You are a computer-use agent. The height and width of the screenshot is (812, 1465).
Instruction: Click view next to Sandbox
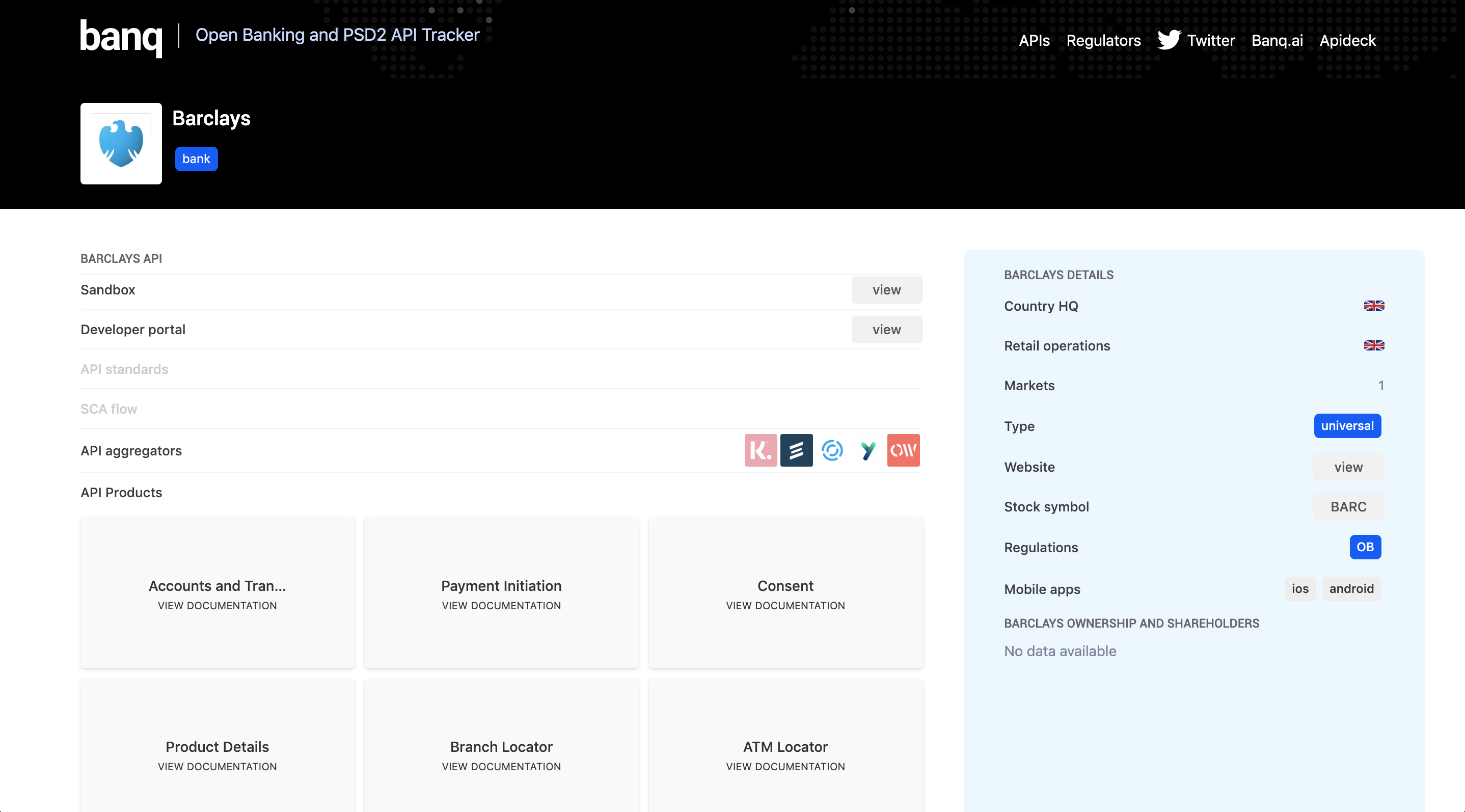pos(887,289)
